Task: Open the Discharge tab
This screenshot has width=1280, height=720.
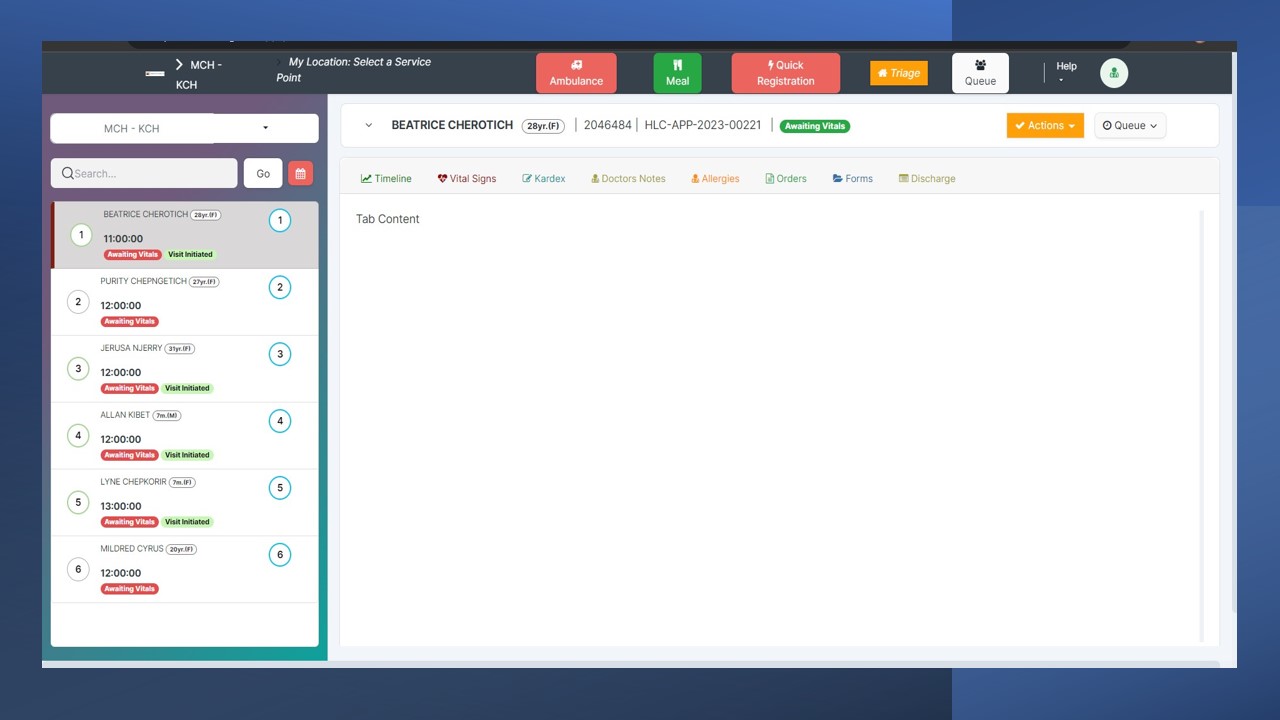Action: tap(927, 179)
